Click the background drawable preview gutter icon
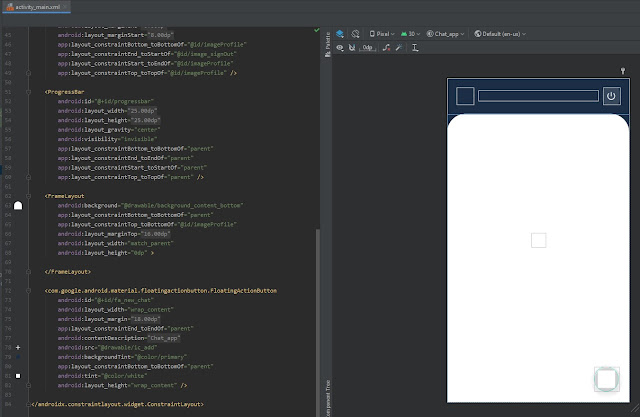 click(17, 205)
